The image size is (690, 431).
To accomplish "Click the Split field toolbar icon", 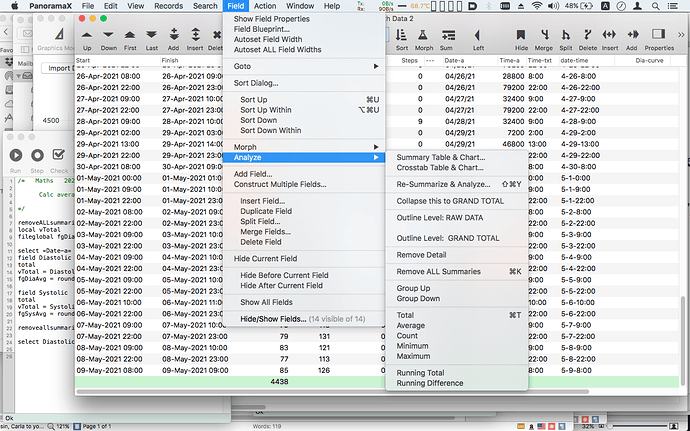I will pos(565,35).
